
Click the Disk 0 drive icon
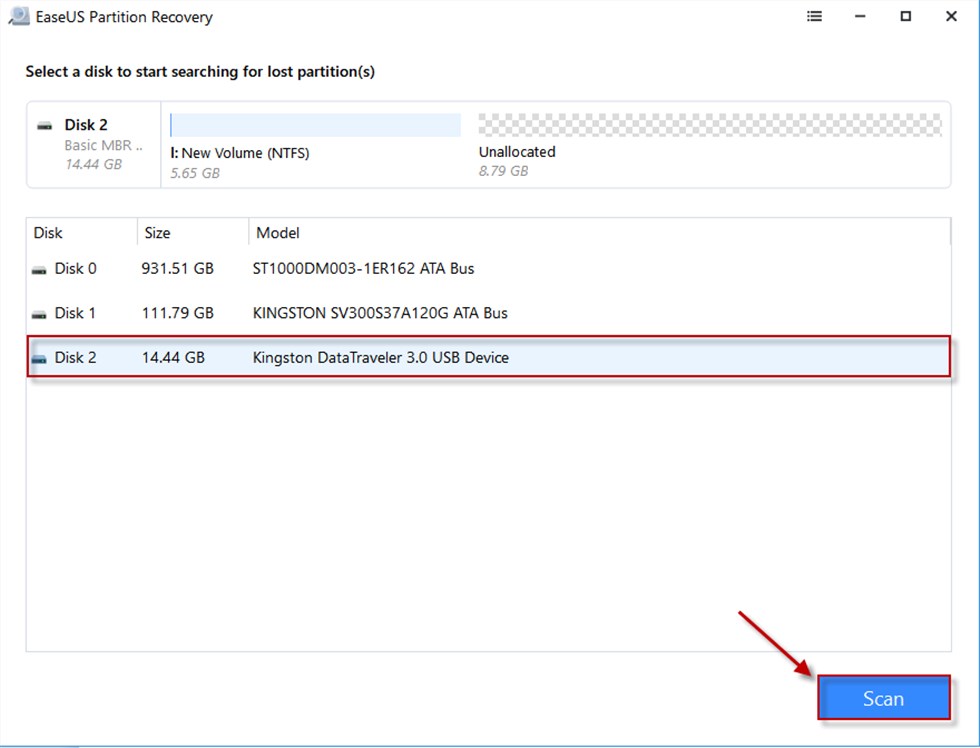39,270
